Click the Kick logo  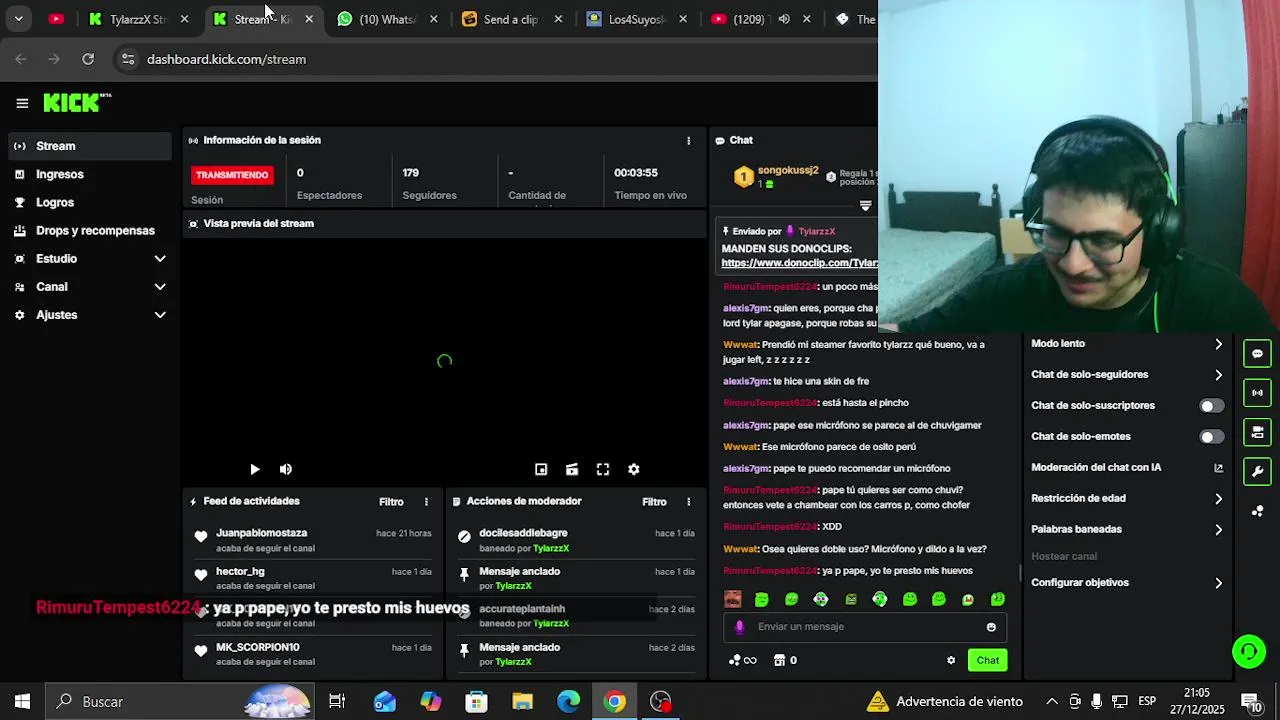(77, 102)
